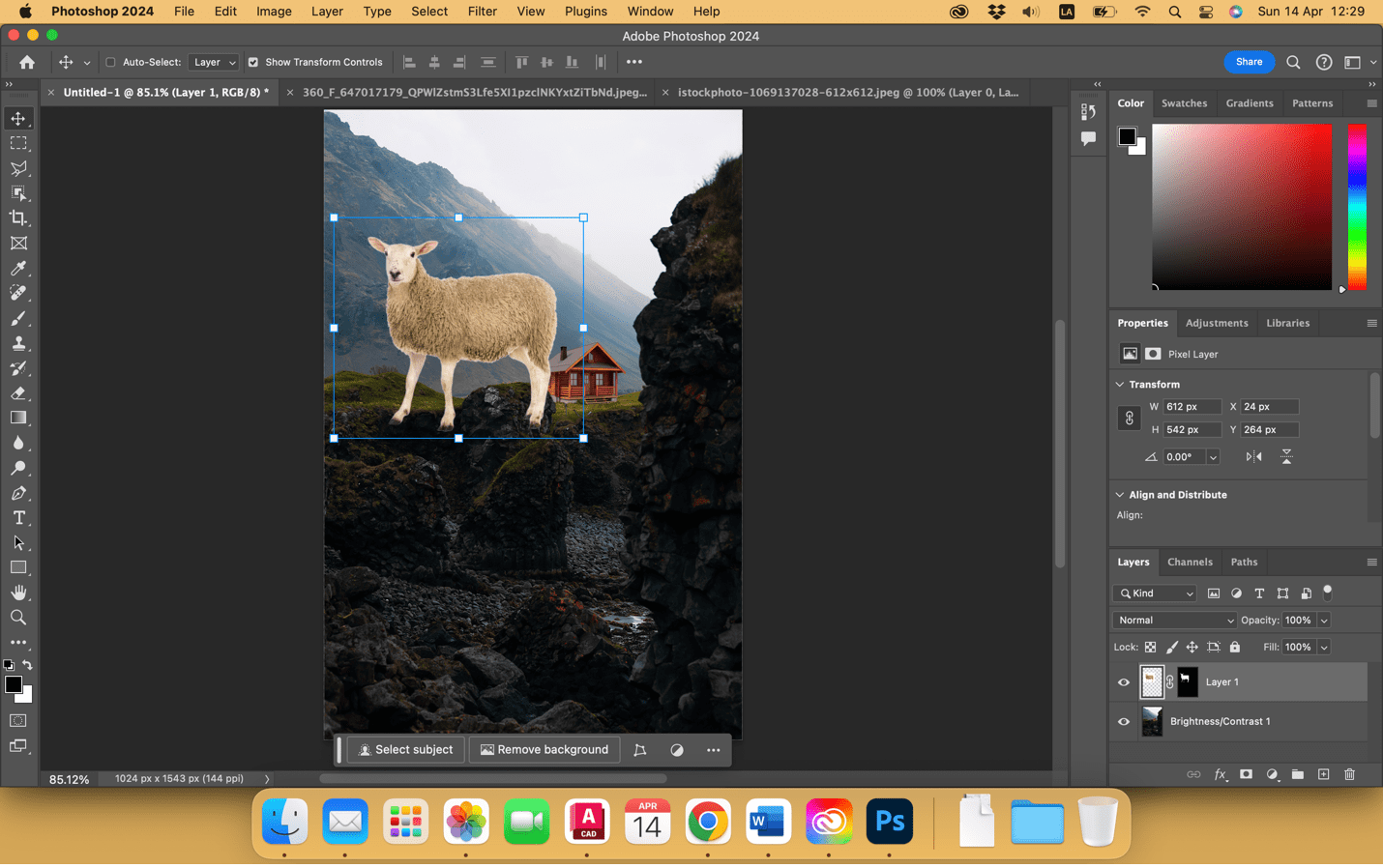
Task: Collapse the Align and Distribute section
Action: pos(1120,495)
